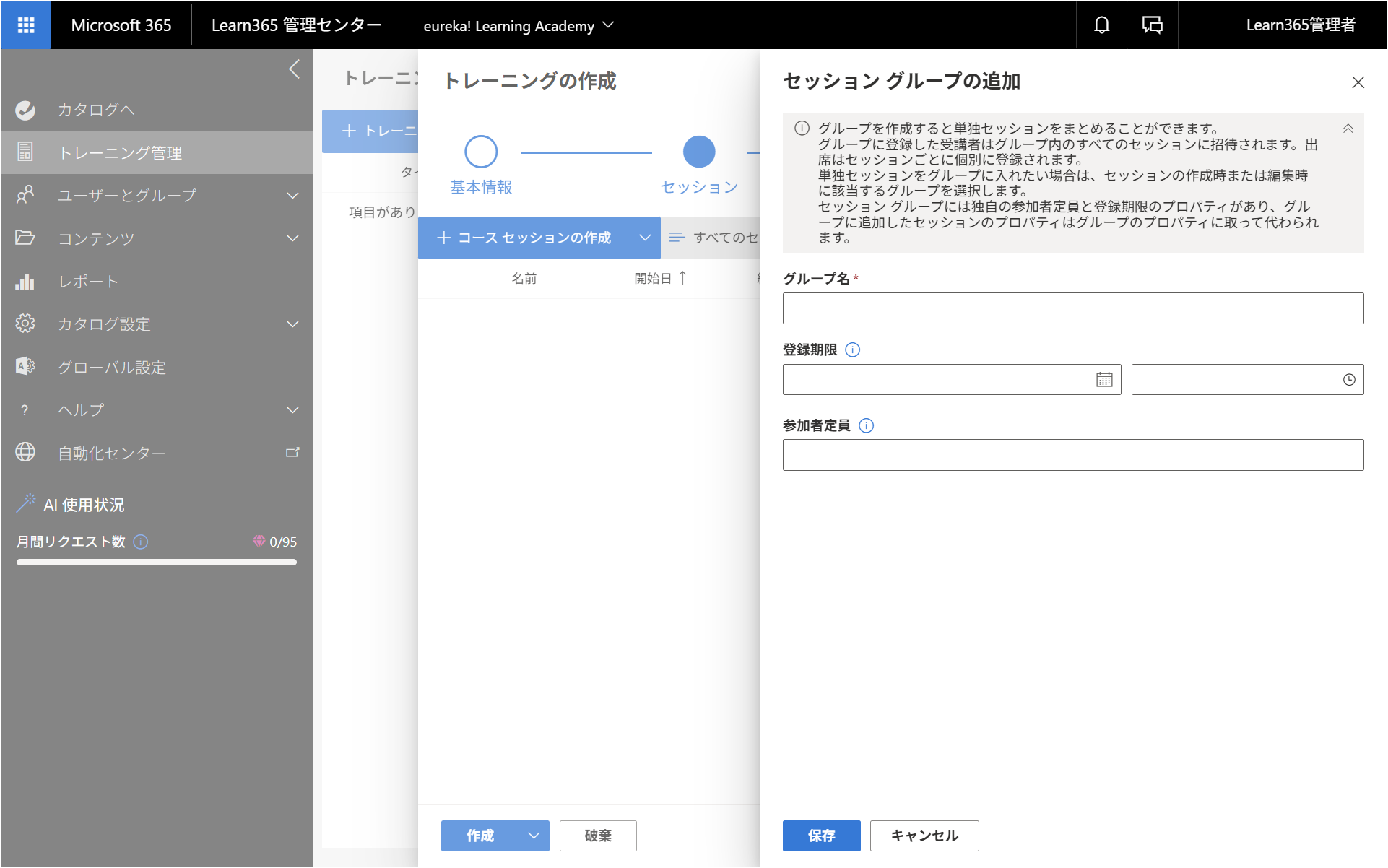Click the コンテンツ folder icon
The width and height of the screenshot is (1388, 868).
click(25, 238)
